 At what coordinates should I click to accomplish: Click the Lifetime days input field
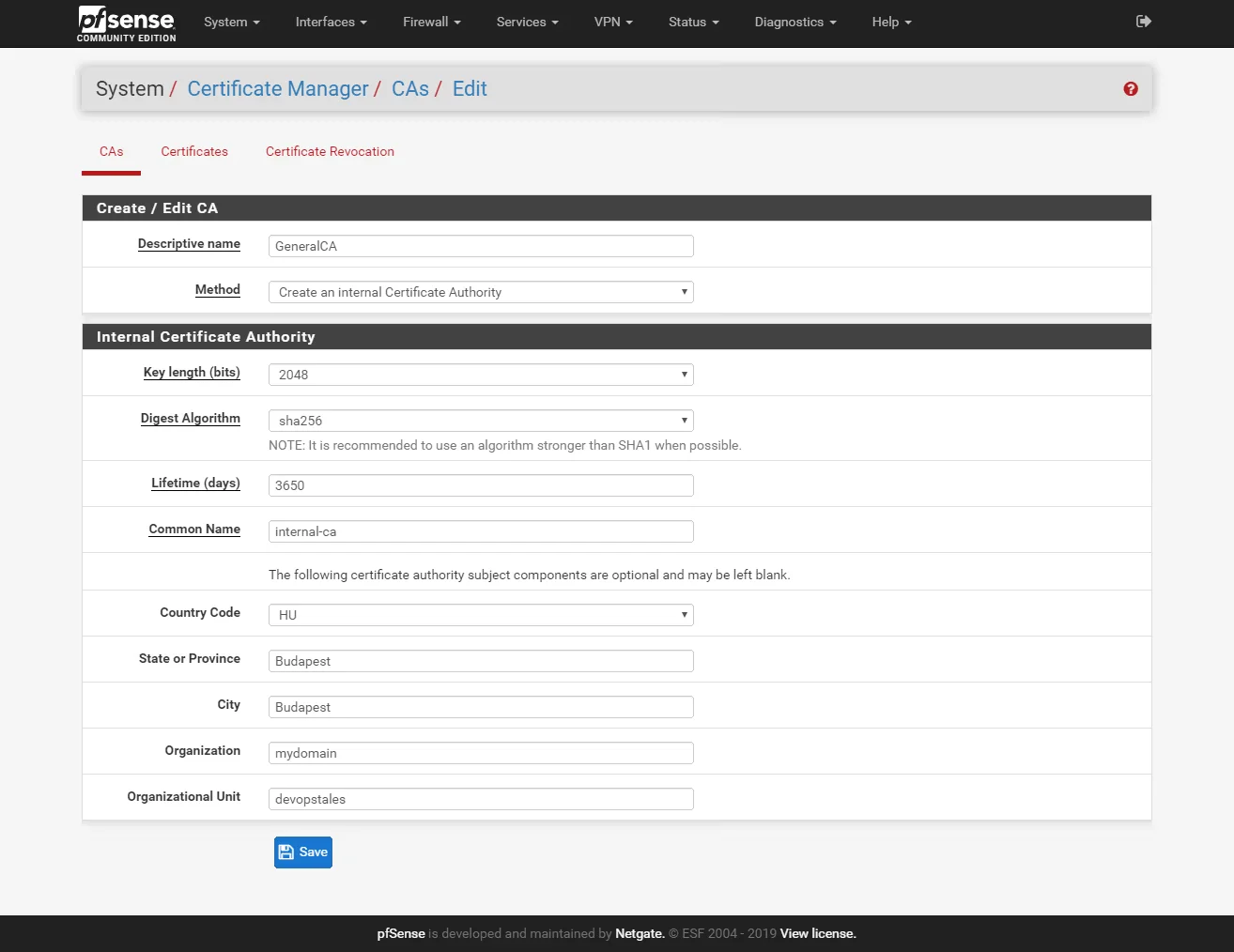[480, 484]
